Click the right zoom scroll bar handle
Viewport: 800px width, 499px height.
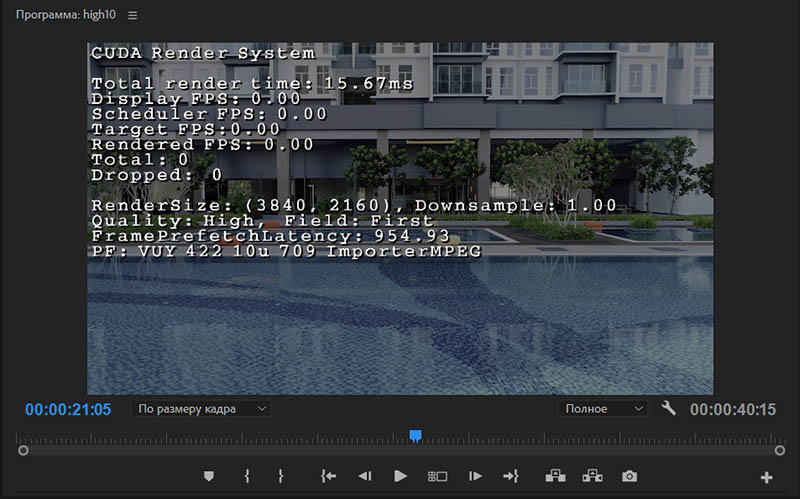click(780, 451)
